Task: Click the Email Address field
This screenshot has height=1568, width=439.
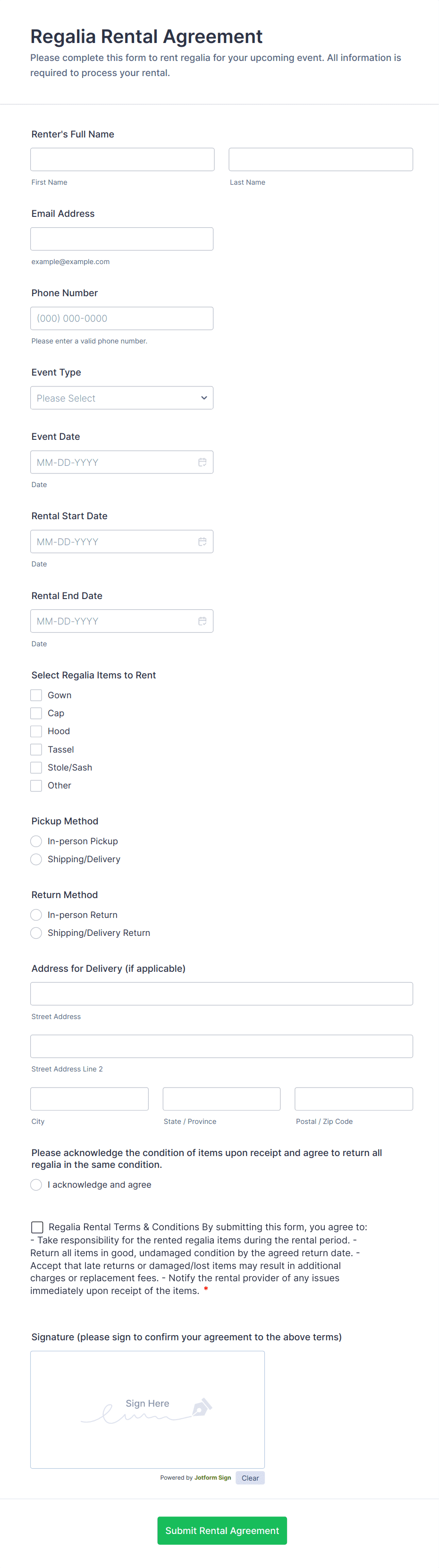Action: point(122,239)
